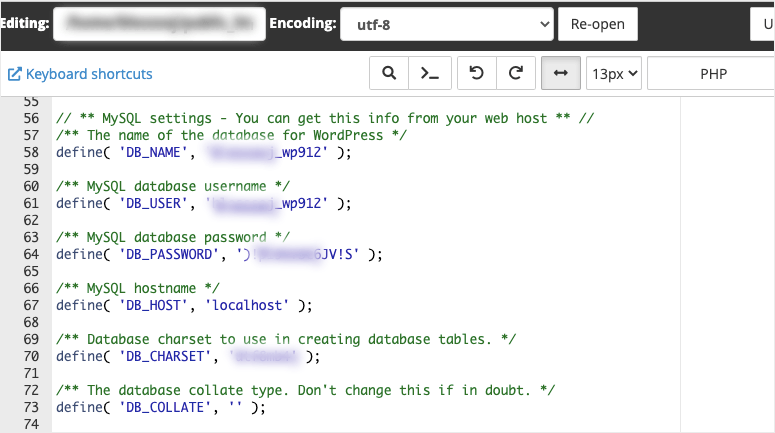Image resolution: width=775 pixels, height=433 pixels.
Task: Click the 'DB_PASSWORD' string on line 64
Action: tap(169, 254)
